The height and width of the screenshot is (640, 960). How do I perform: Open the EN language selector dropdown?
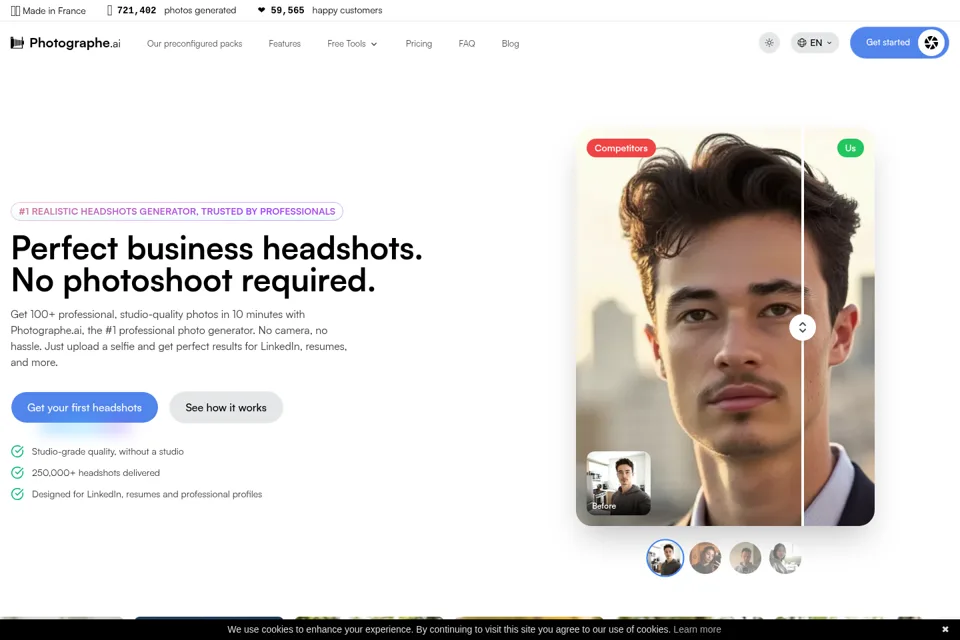coord(814,43)
